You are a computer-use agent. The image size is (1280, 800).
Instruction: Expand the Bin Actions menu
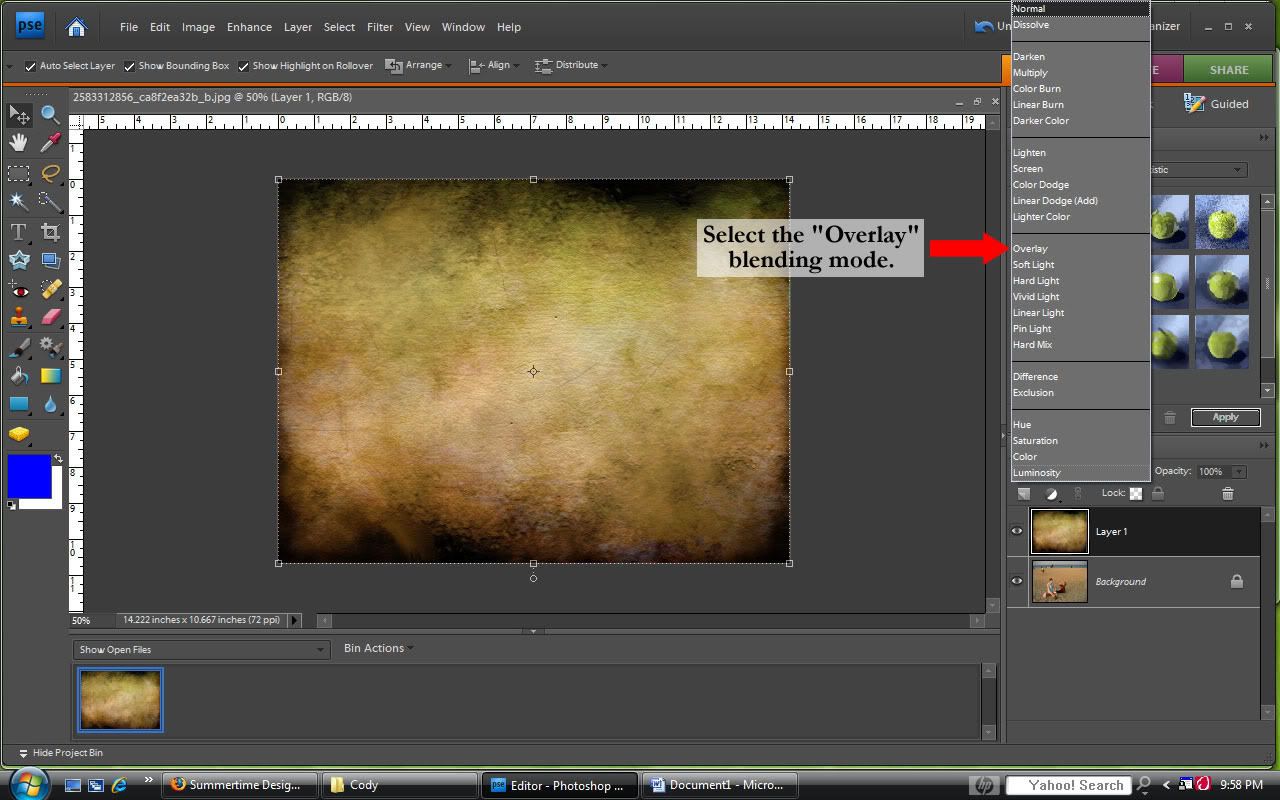378,648
